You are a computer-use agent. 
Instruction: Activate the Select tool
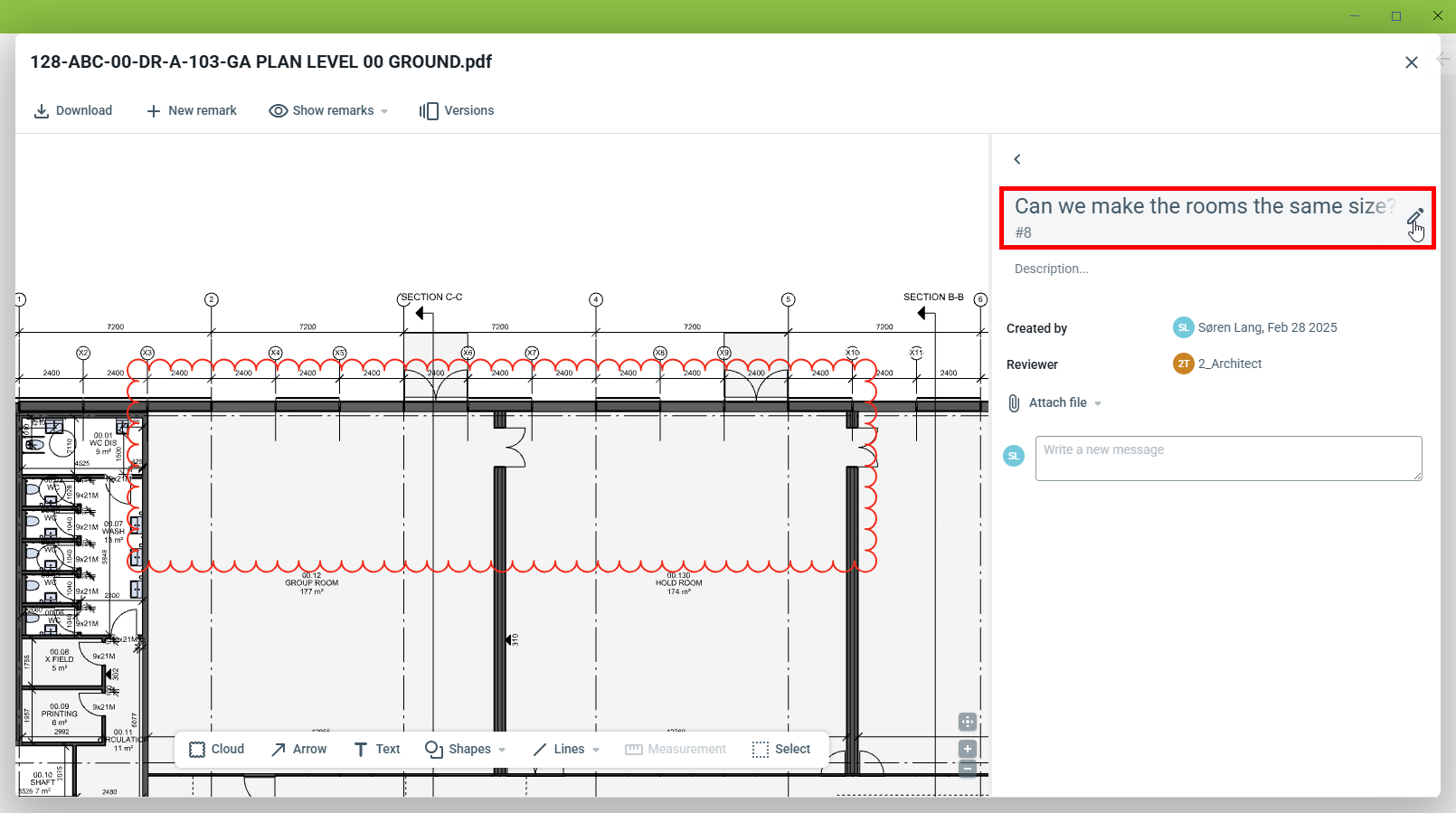point(781,750)
